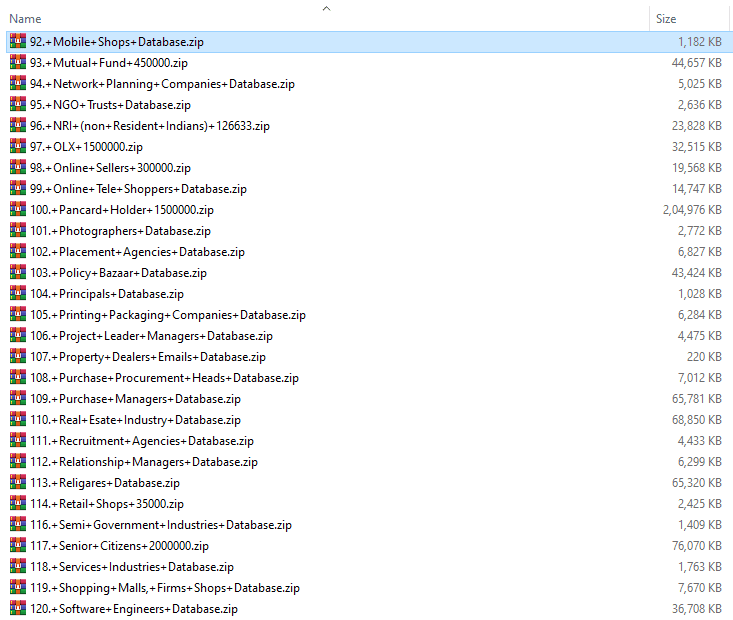Click the icon for 112.+Relationship+Managers+Database.zip
This screenshot has width=733, height=620.
(x=18, y=461)
